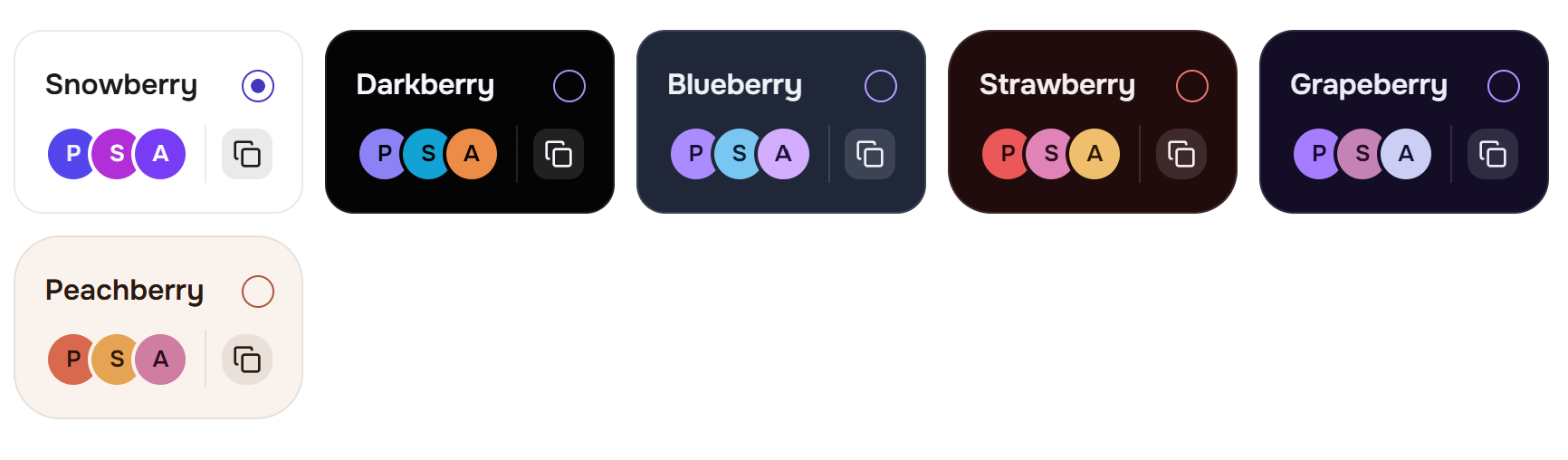Copy the Snowberry theme
Screen dimensions: 1568x460
(247, 154)
